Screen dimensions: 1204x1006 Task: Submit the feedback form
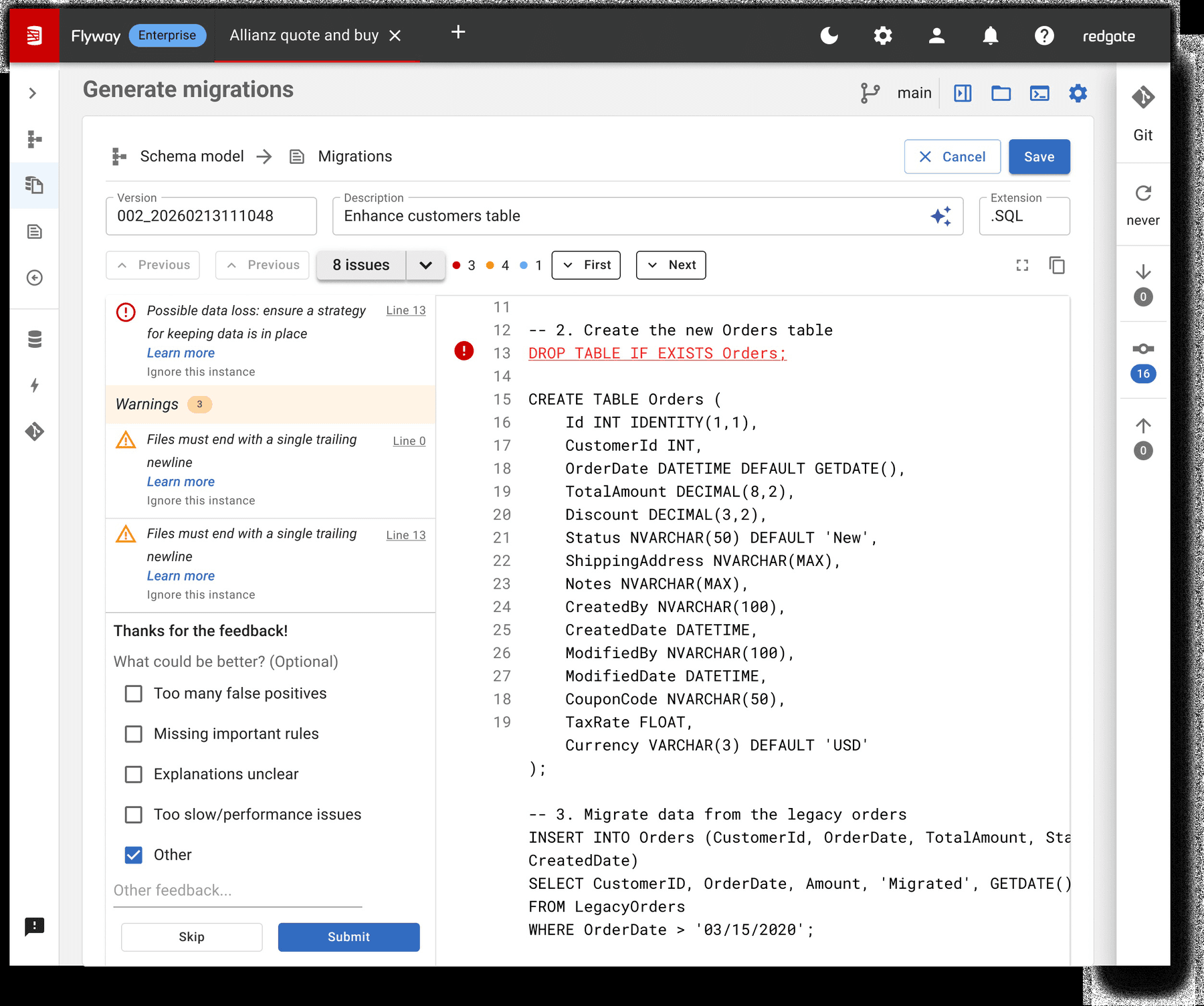(x=349, y=937)
